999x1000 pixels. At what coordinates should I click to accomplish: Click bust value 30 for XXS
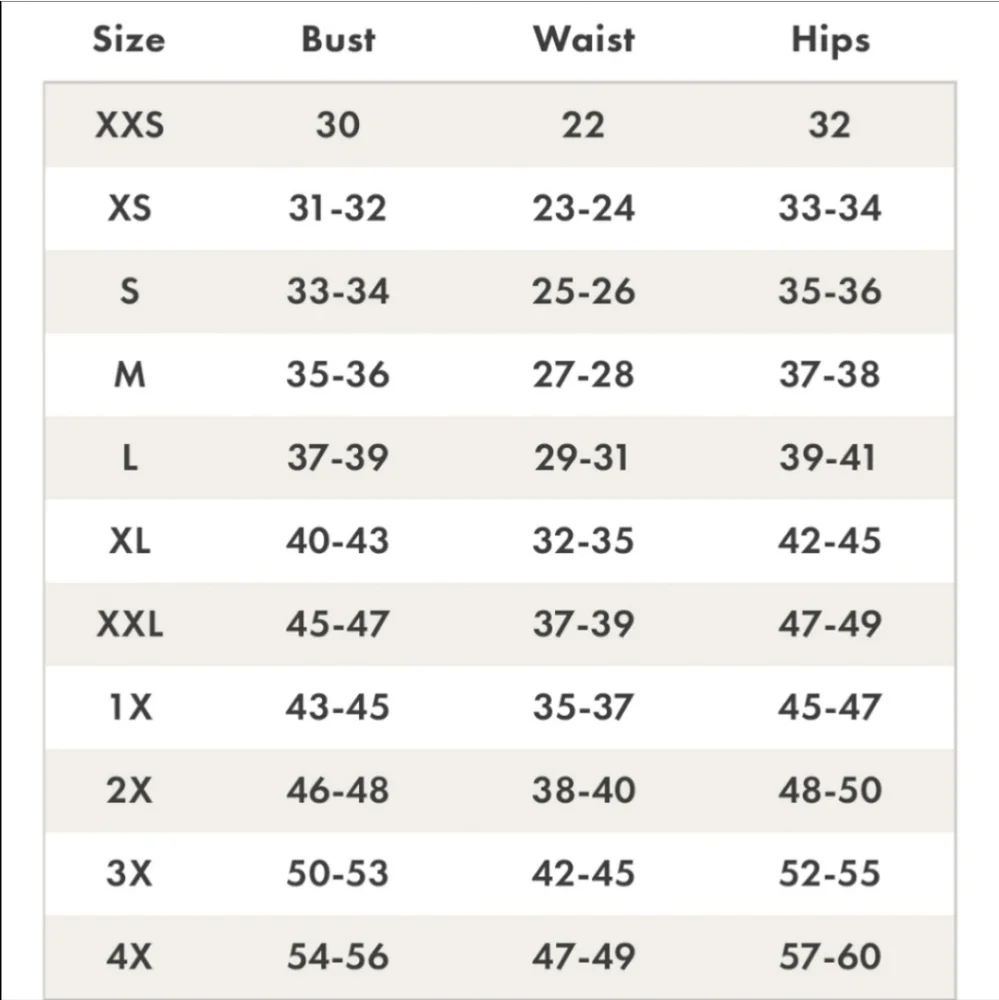coord(338,125)
